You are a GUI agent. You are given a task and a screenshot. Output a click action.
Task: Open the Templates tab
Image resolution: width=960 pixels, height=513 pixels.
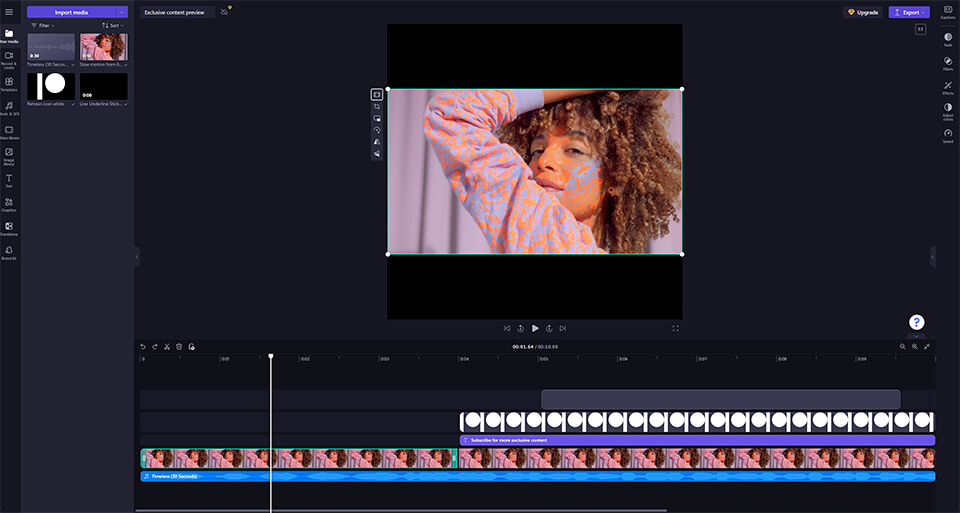tap(9, 84)
